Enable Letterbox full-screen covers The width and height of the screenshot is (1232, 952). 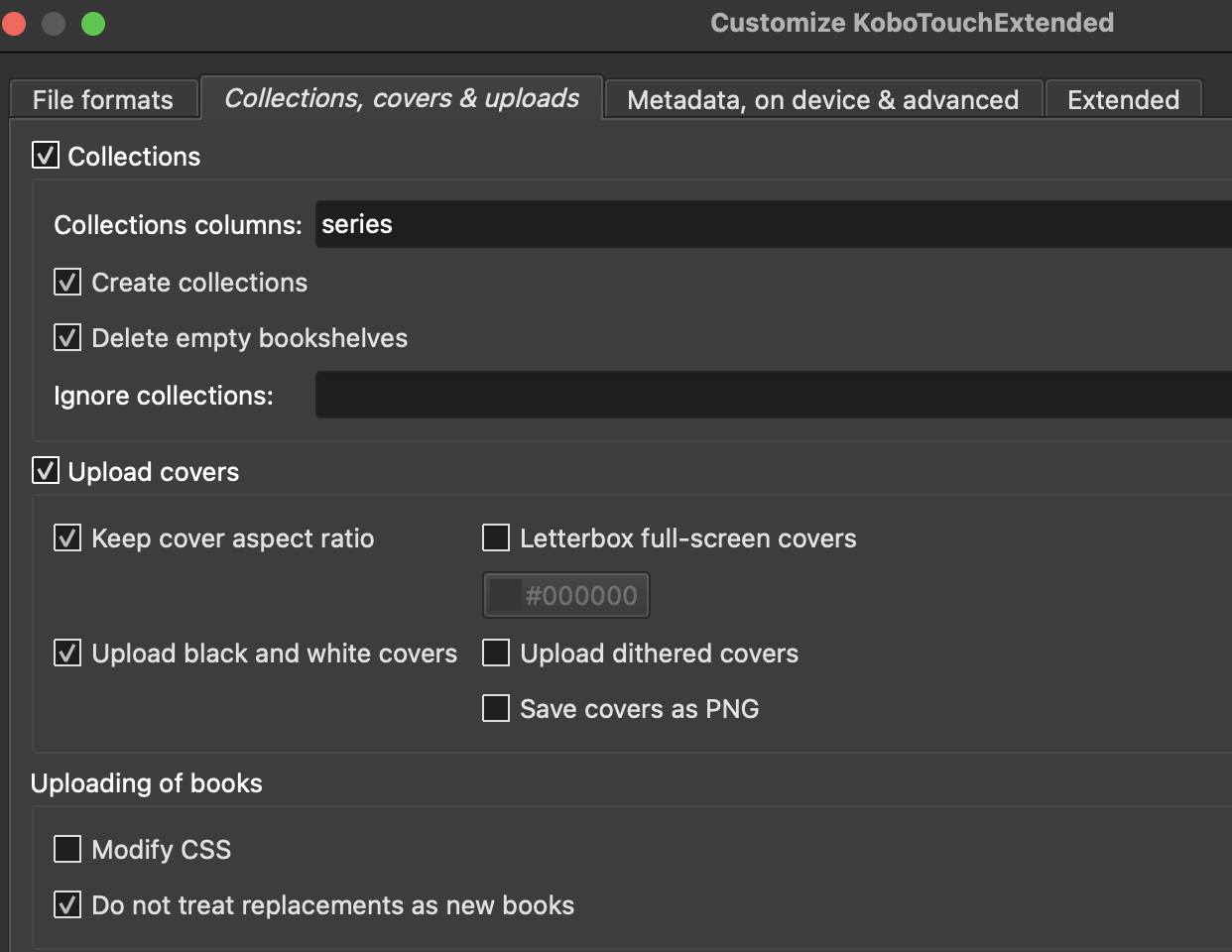click(x=496, y=538)
